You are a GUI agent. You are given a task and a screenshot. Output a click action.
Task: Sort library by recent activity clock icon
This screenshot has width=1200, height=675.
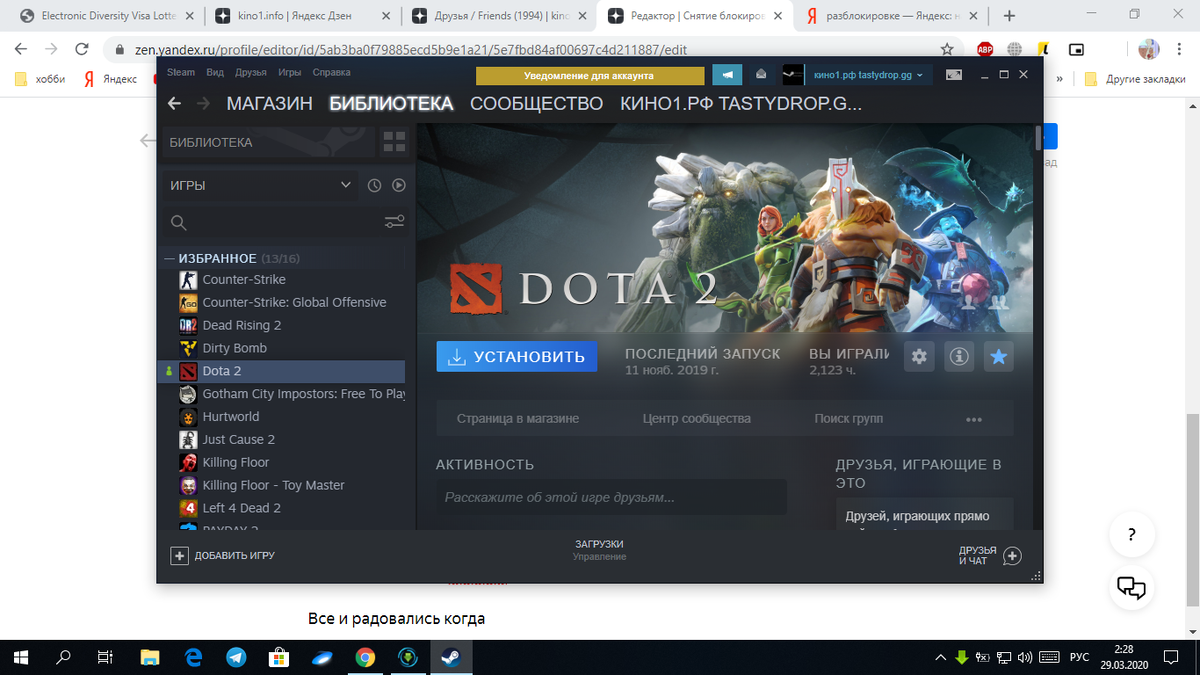[375, 185]
